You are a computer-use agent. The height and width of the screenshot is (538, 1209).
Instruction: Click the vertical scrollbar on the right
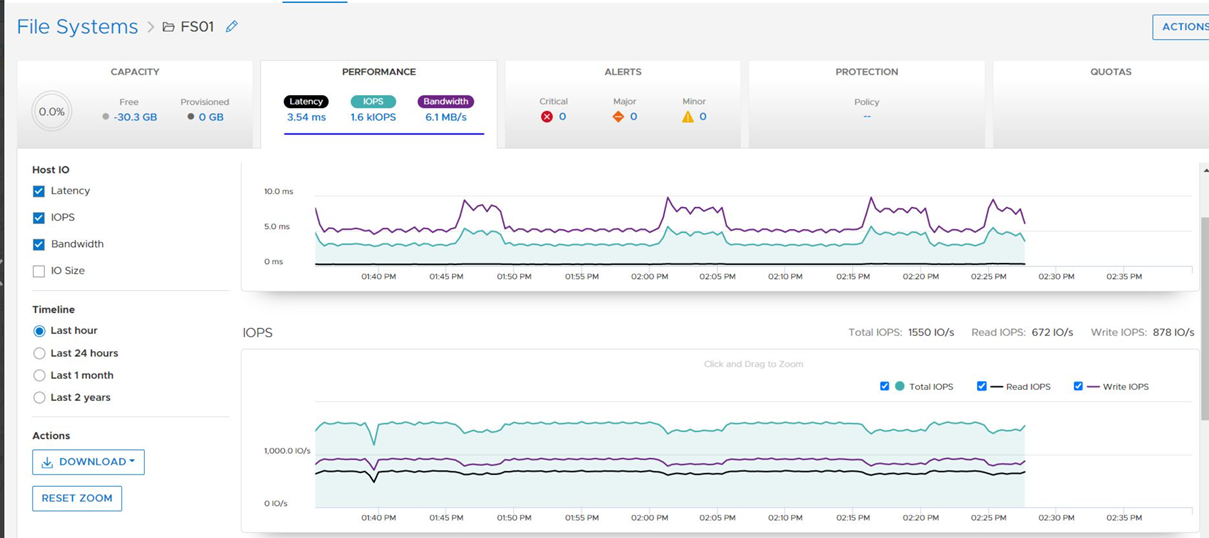point(1204,300)
